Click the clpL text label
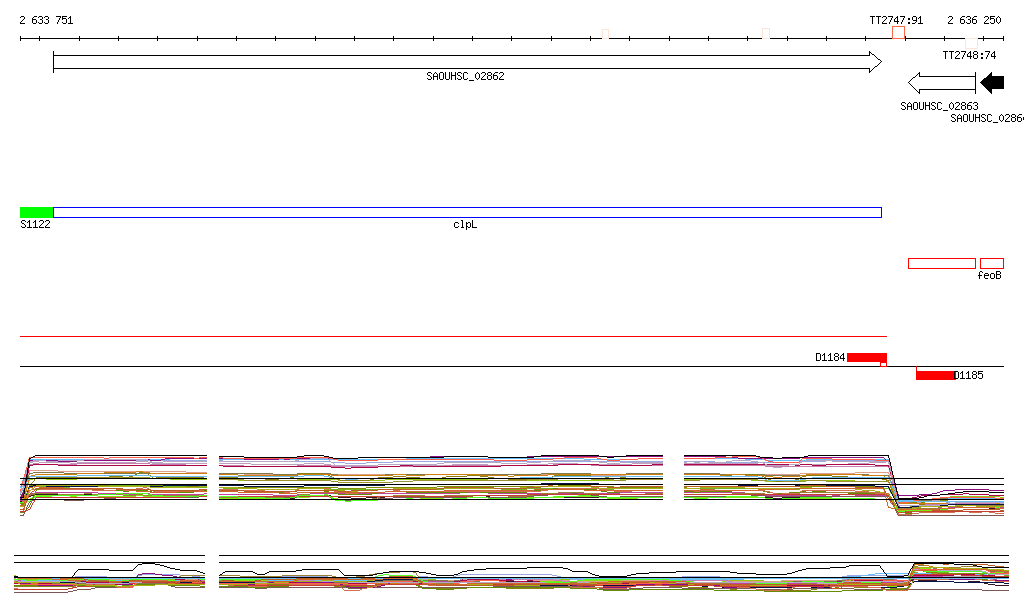The height and width of the screenshot is (611, 1024). pos(465,225)
